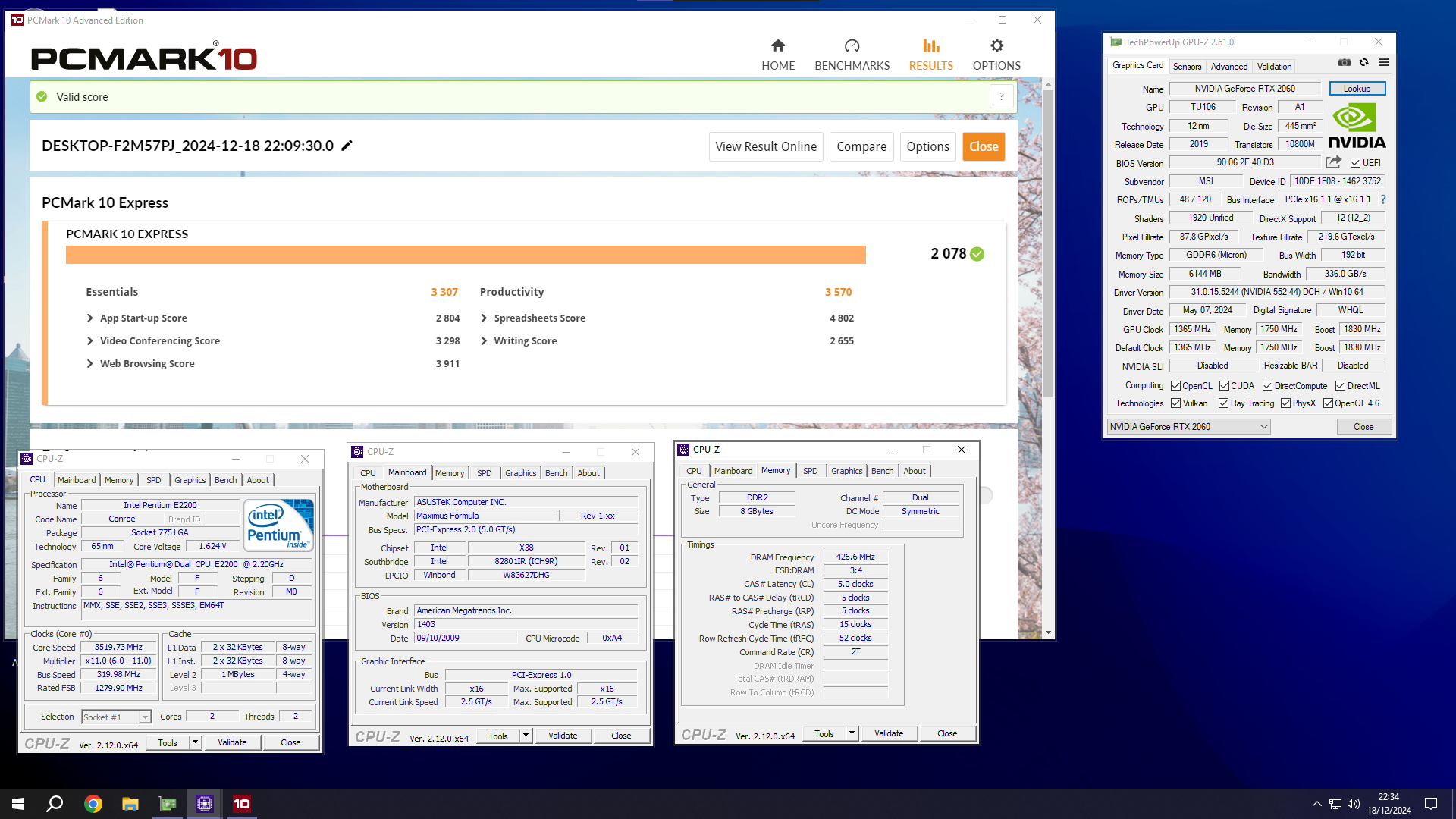Open Graphics tab in CPU-Z CPU window

coord(190,480)
